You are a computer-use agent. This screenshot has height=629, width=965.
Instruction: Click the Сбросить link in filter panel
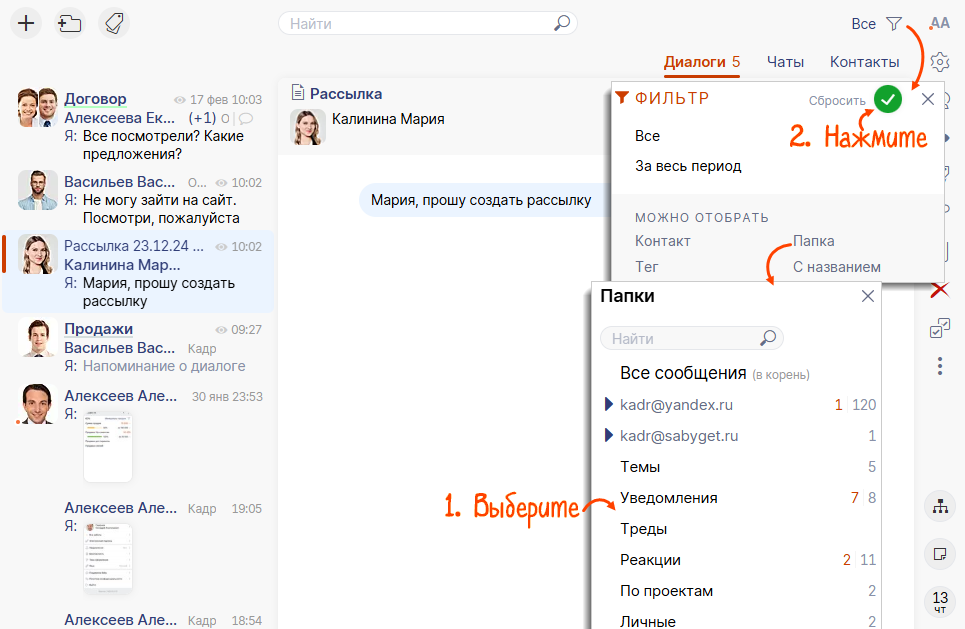point(837,100)
